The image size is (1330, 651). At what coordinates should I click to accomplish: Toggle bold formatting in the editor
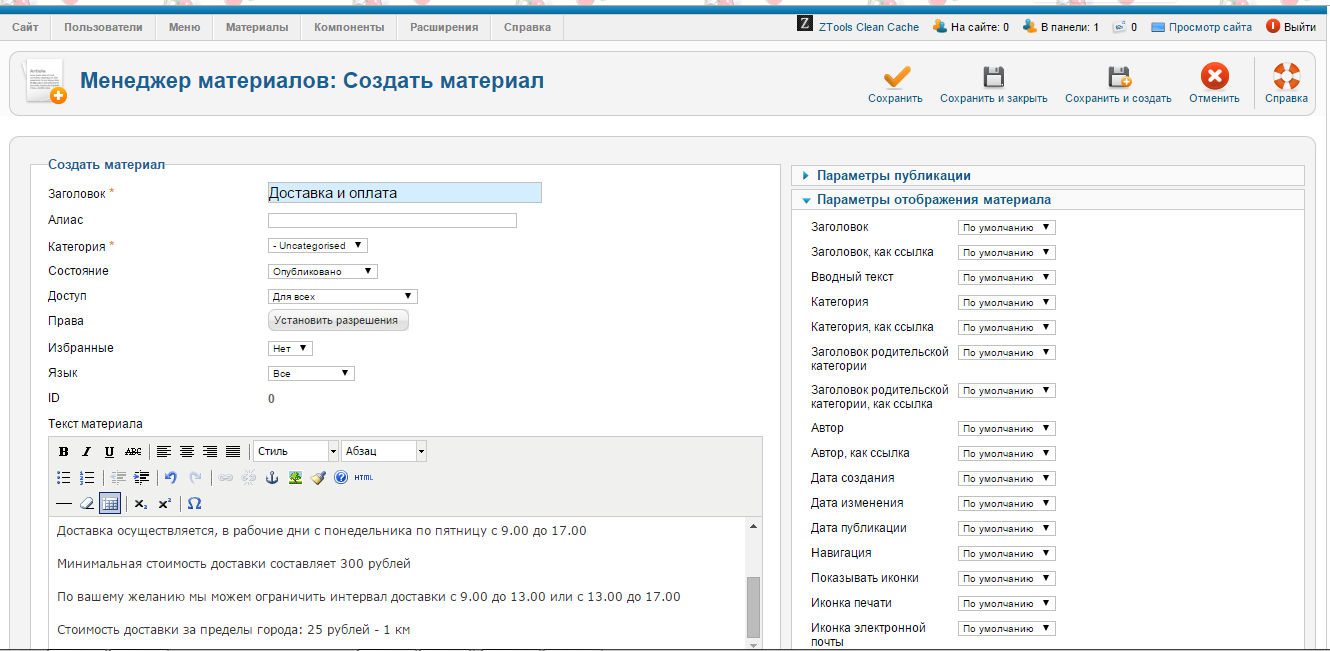tap(64, 452)
